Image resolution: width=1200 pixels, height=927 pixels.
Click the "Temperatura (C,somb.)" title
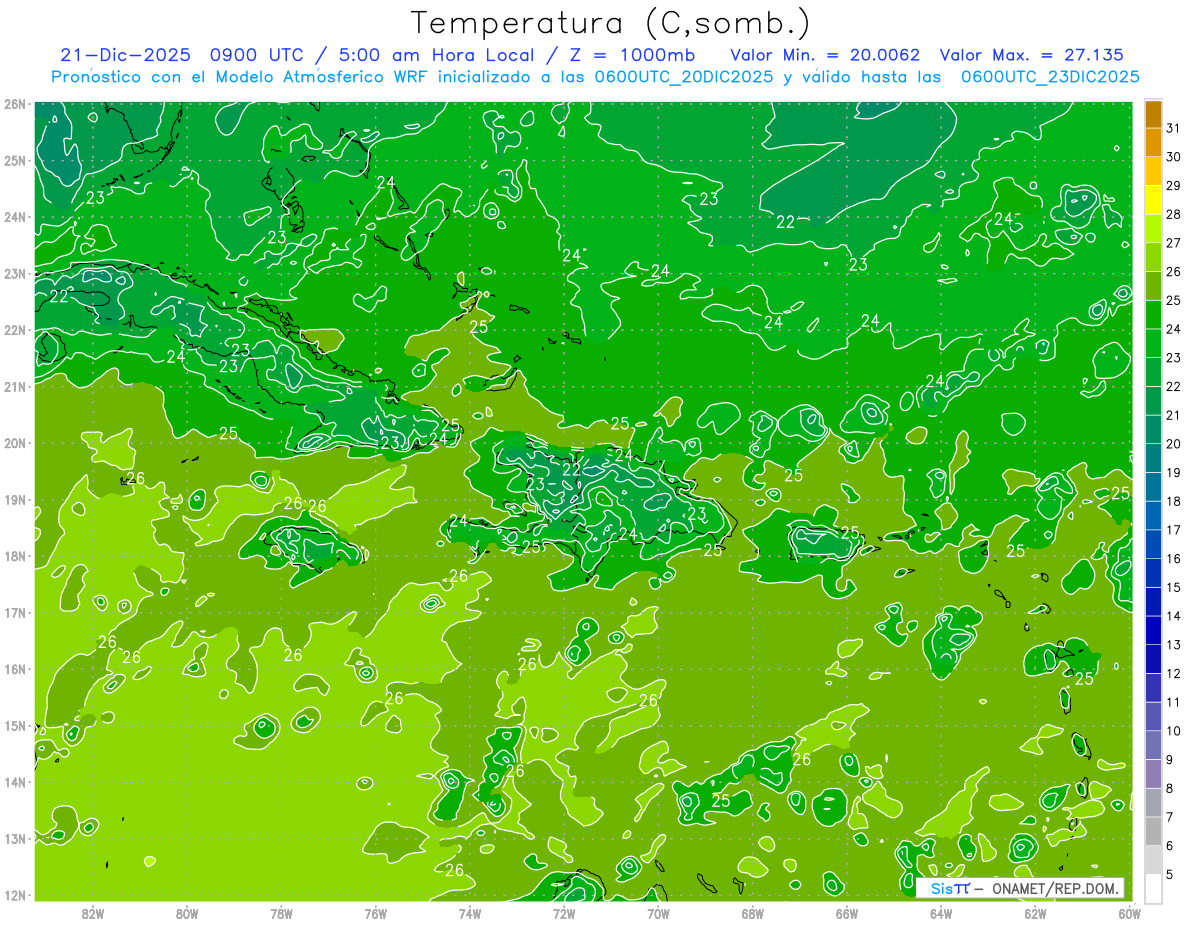(x=611, y=23)
